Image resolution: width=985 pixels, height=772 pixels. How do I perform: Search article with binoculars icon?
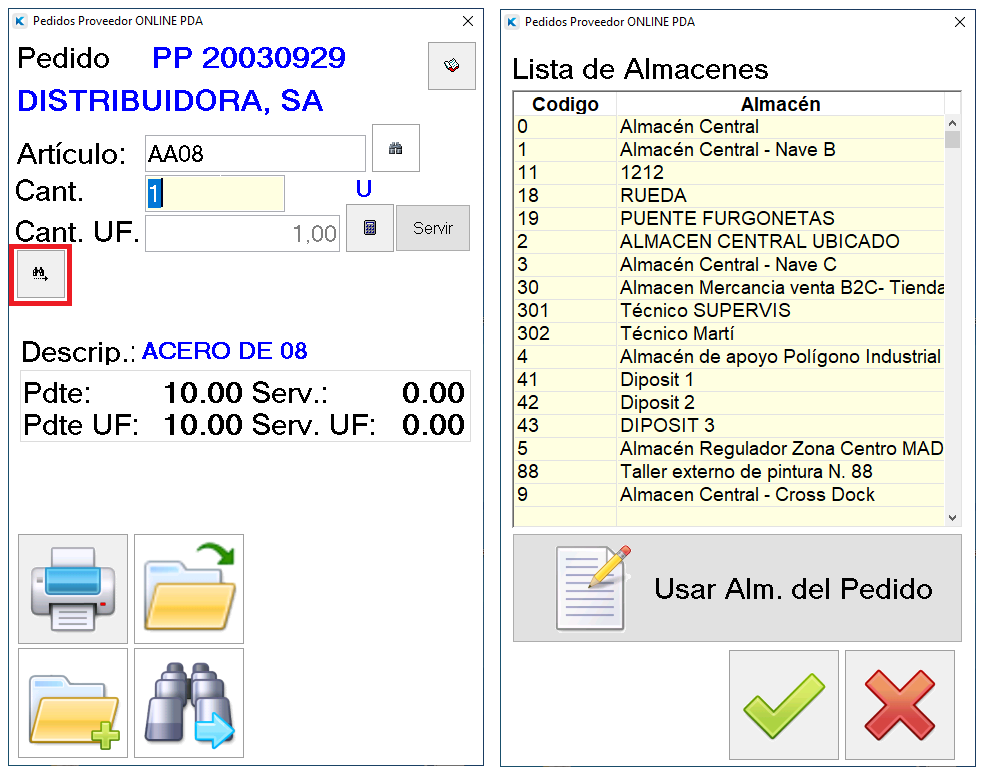(395, 148)
